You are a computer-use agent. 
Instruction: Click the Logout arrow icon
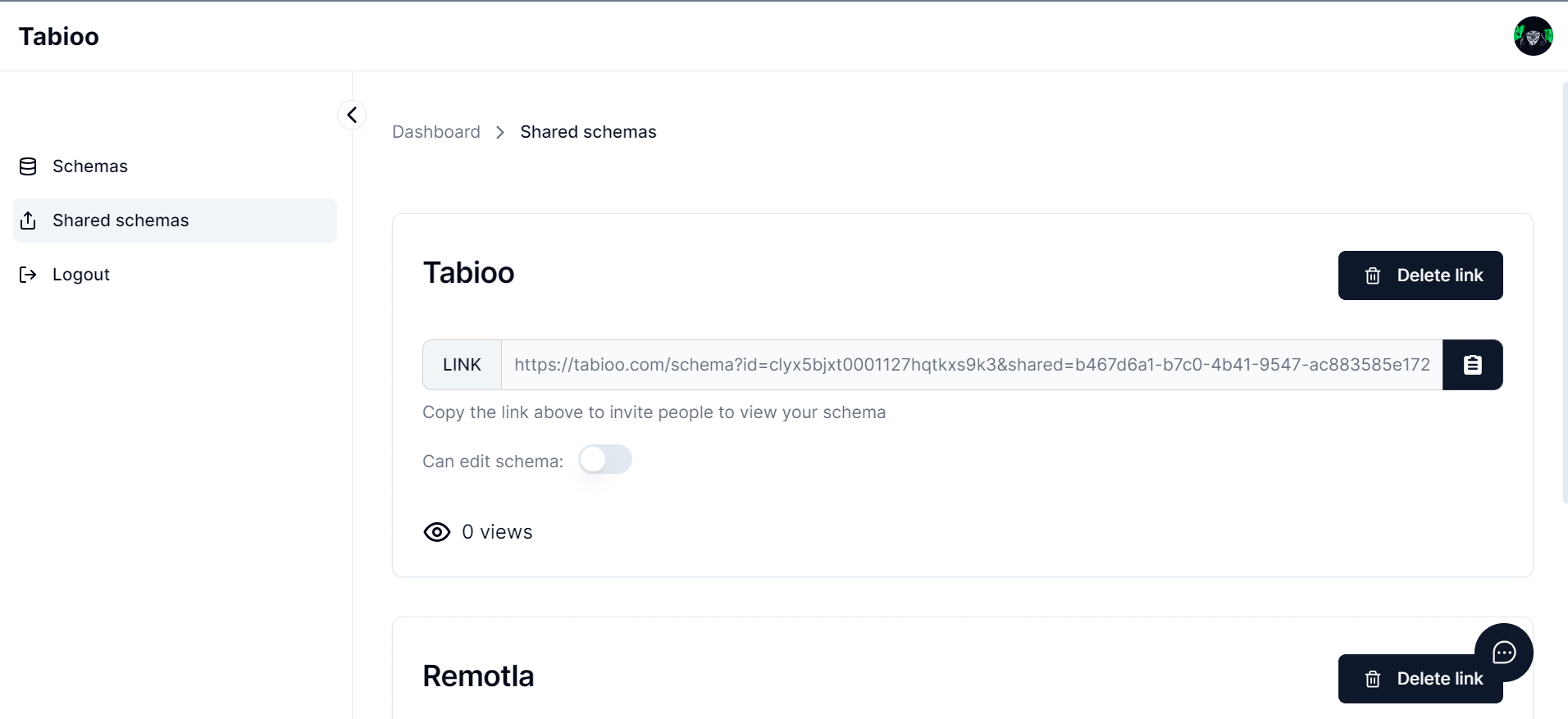click(x=28, y=275)
